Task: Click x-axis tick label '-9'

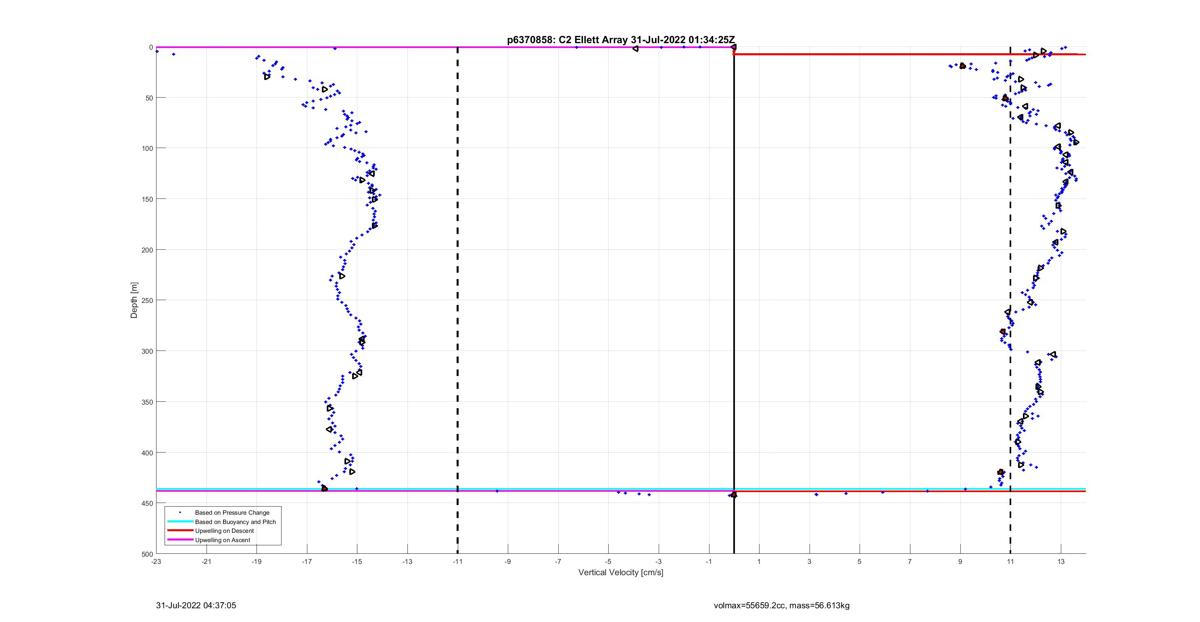Action: (x=508, y=562)
